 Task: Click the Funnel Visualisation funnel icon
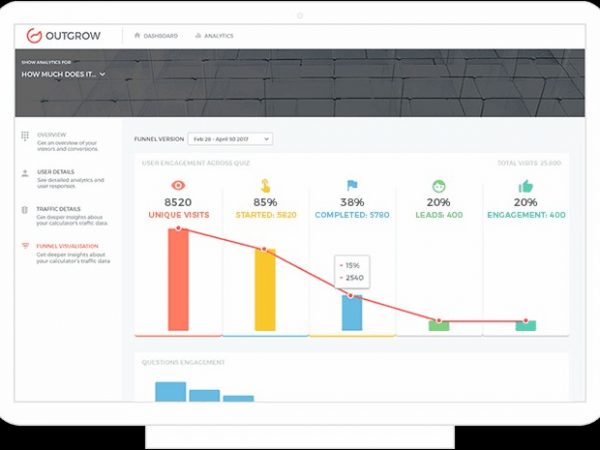pyautogui.click(x=25, y=247)
